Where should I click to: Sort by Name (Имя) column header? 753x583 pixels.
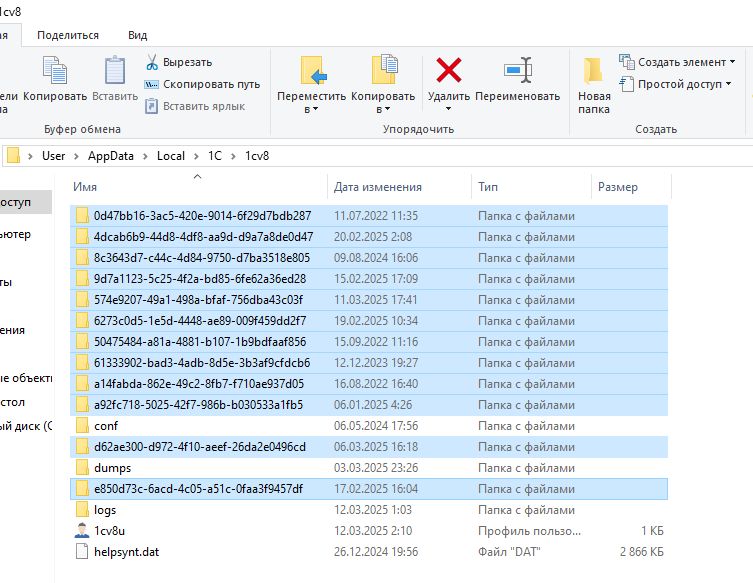85,187
